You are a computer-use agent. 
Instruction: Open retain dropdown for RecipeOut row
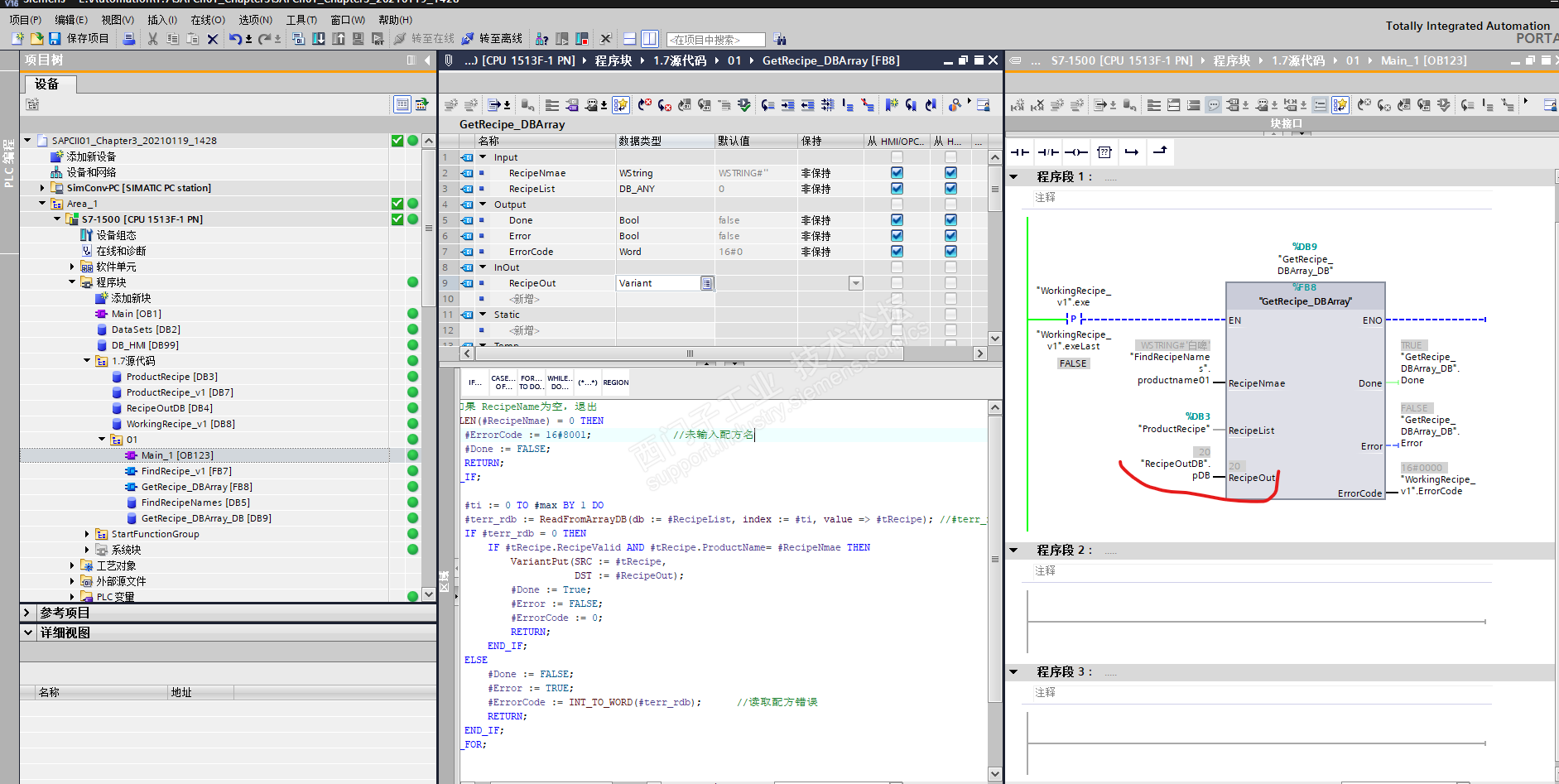pos(855,284)
